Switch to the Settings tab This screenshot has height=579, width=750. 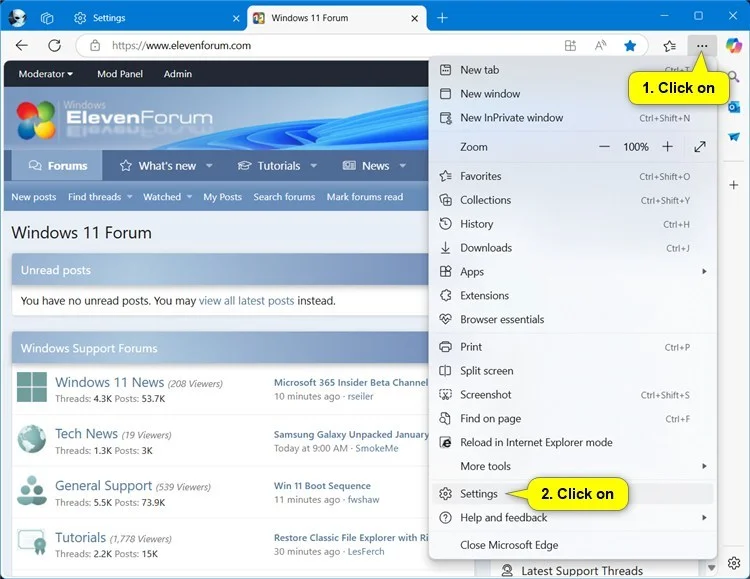(x=155, y=18)
